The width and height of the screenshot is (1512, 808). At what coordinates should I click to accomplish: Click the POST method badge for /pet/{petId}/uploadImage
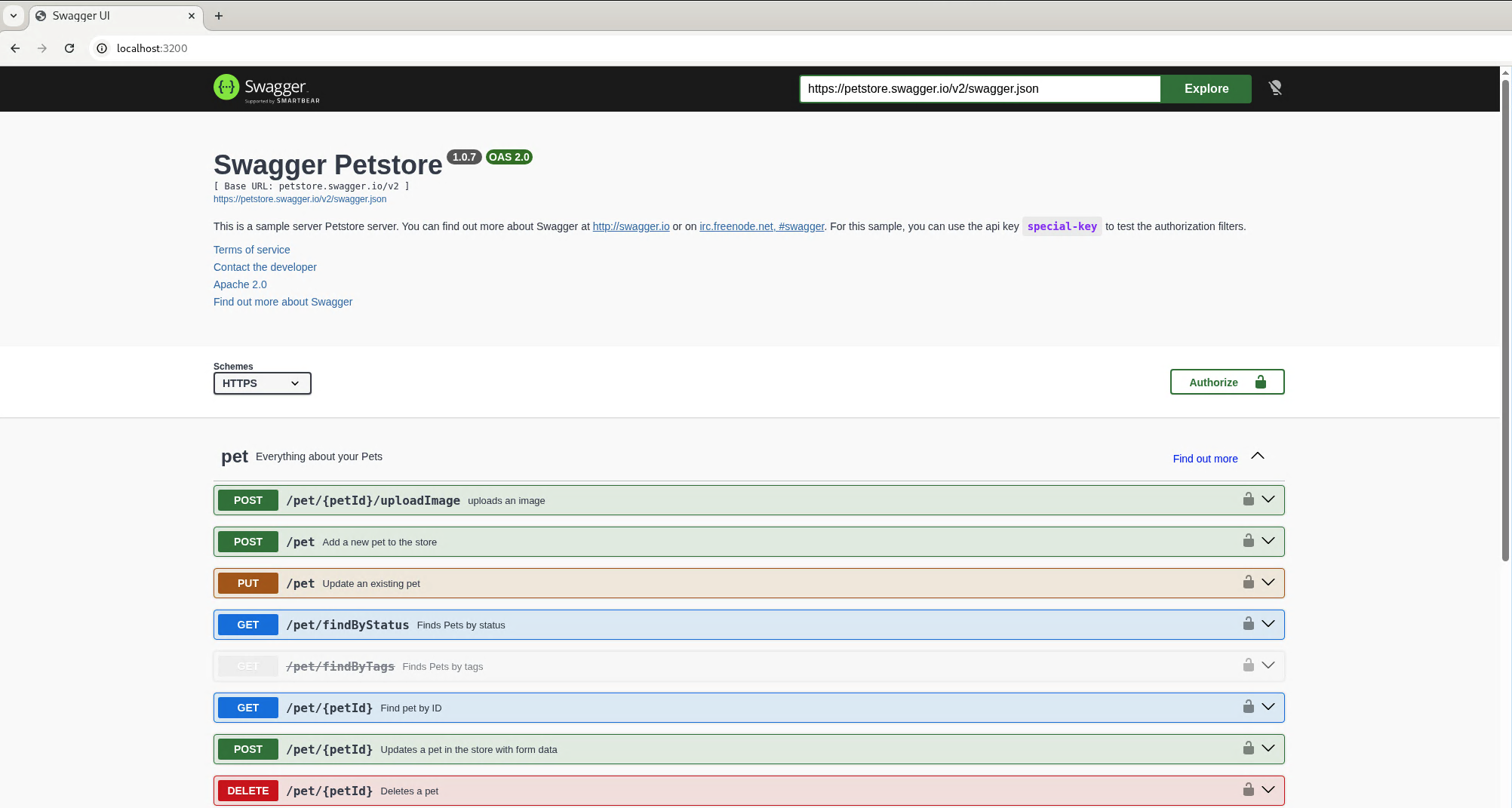click(x=248, y=500)
